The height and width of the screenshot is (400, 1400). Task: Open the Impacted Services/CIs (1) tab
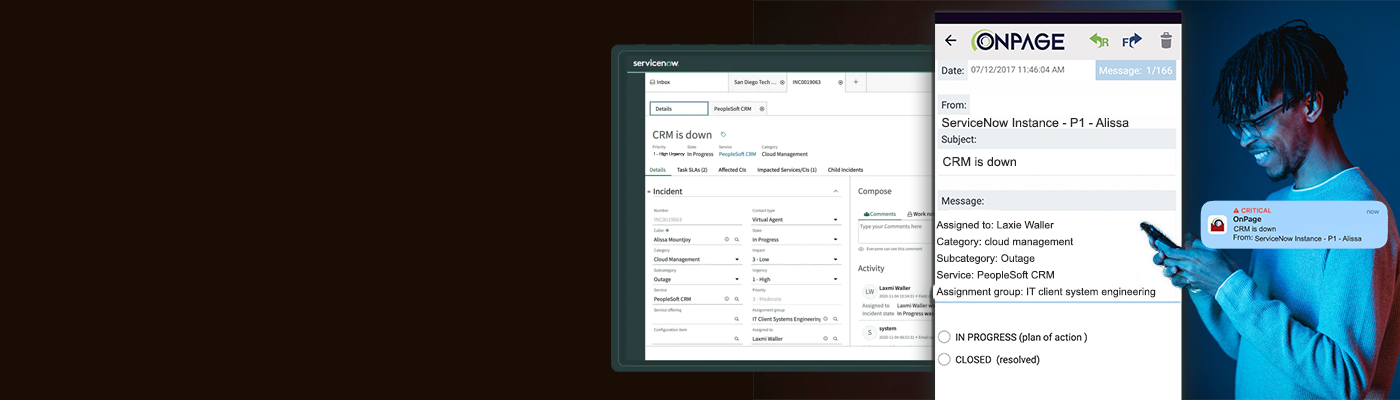coord(787,170)
